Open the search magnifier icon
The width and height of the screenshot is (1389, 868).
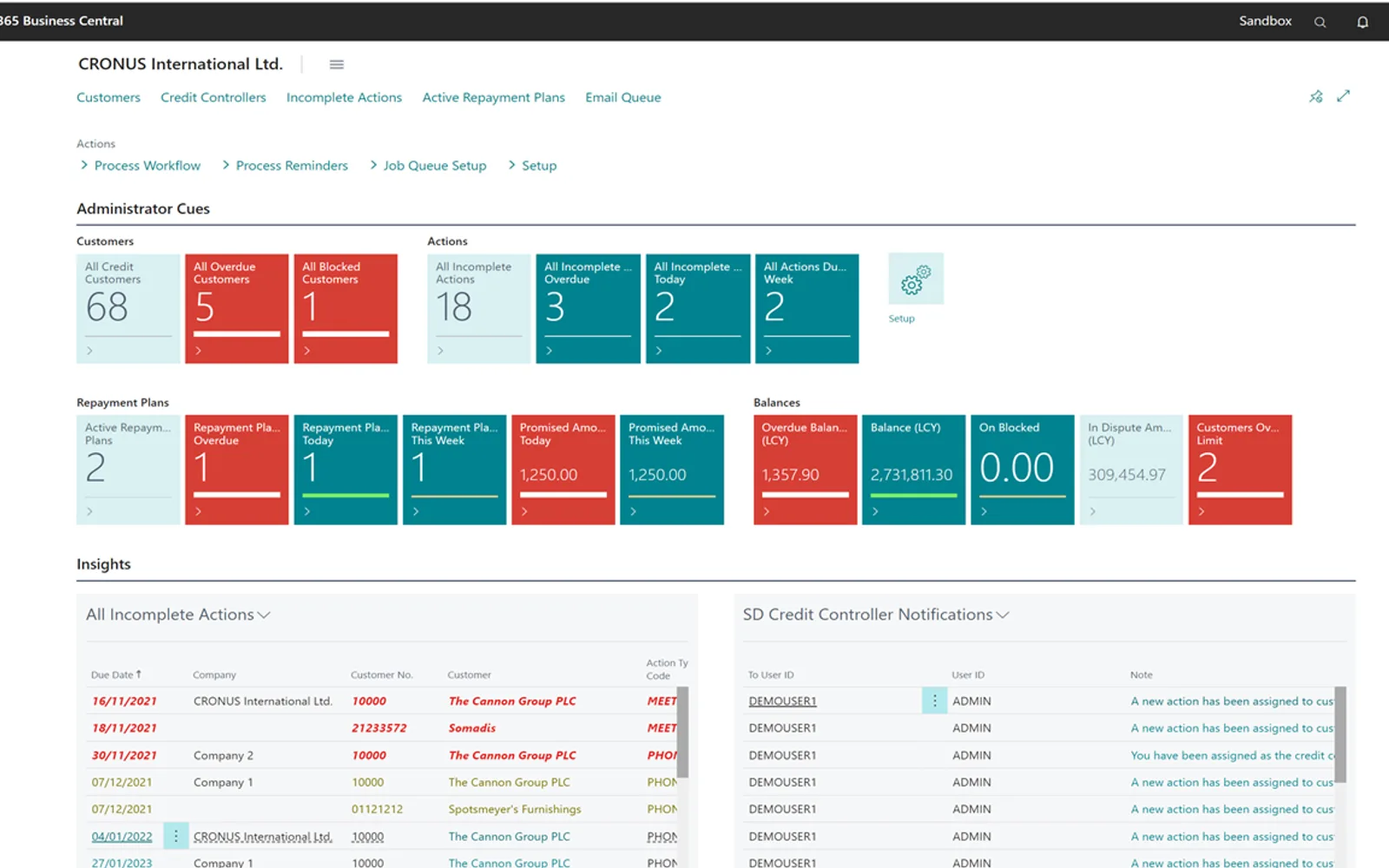pos(1320,22)
